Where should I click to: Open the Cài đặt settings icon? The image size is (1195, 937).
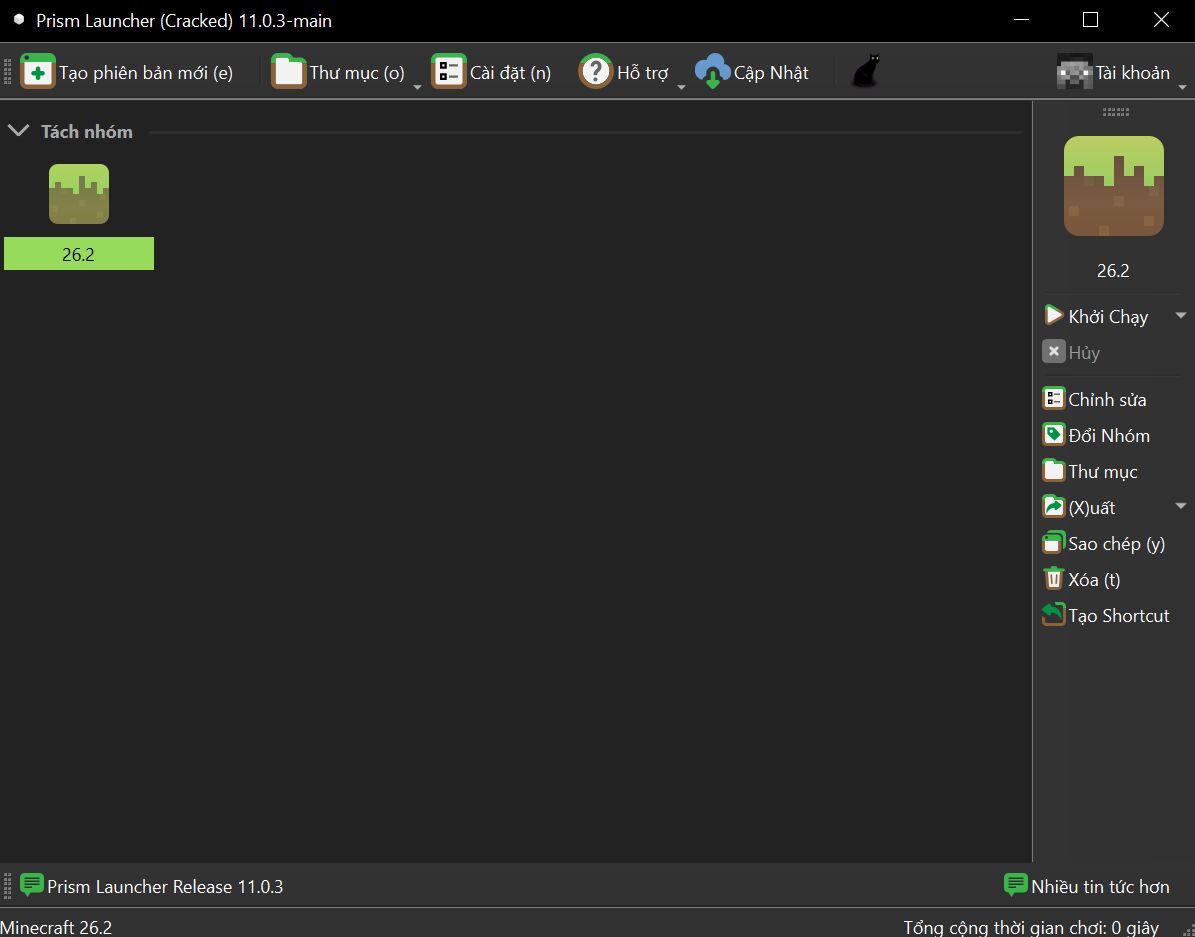point(449,72)
